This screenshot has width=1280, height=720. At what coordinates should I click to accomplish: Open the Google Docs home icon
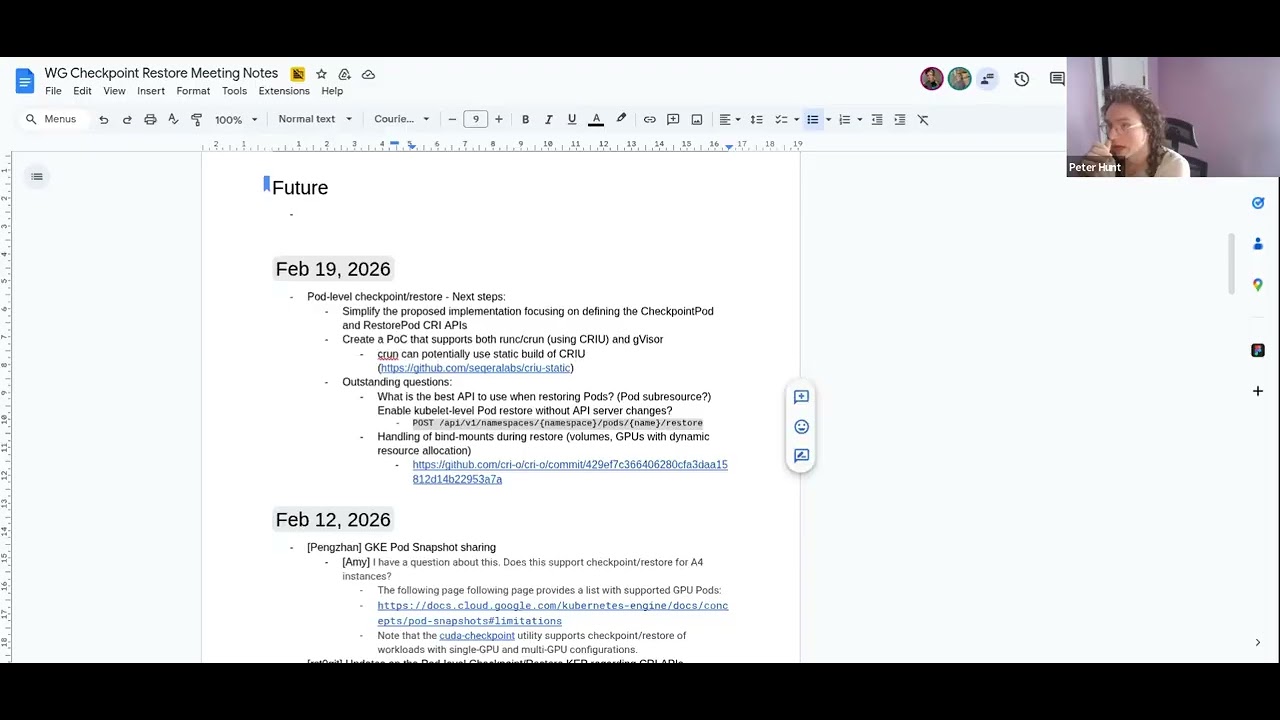25,81
